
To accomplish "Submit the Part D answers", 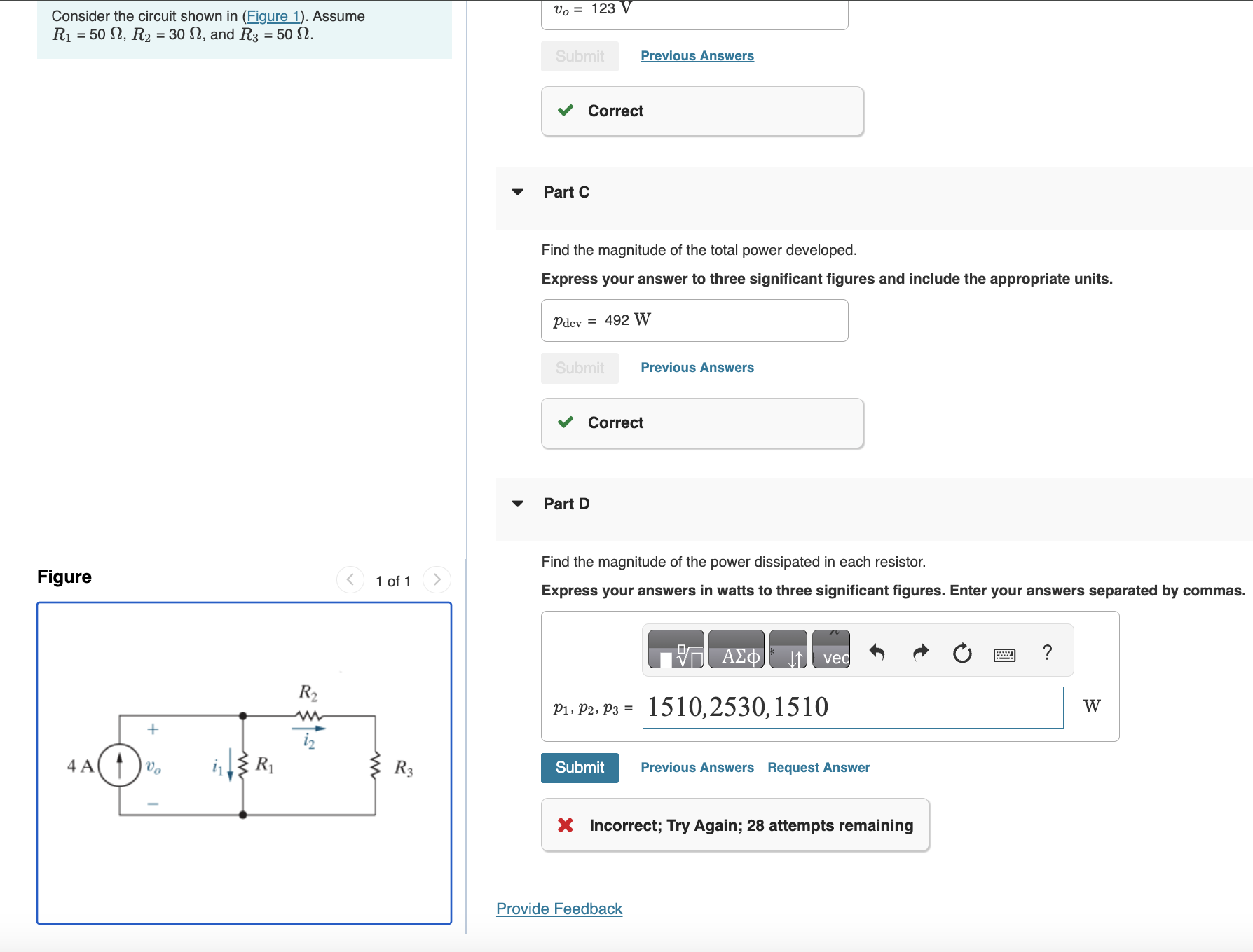I will point(579,767).
